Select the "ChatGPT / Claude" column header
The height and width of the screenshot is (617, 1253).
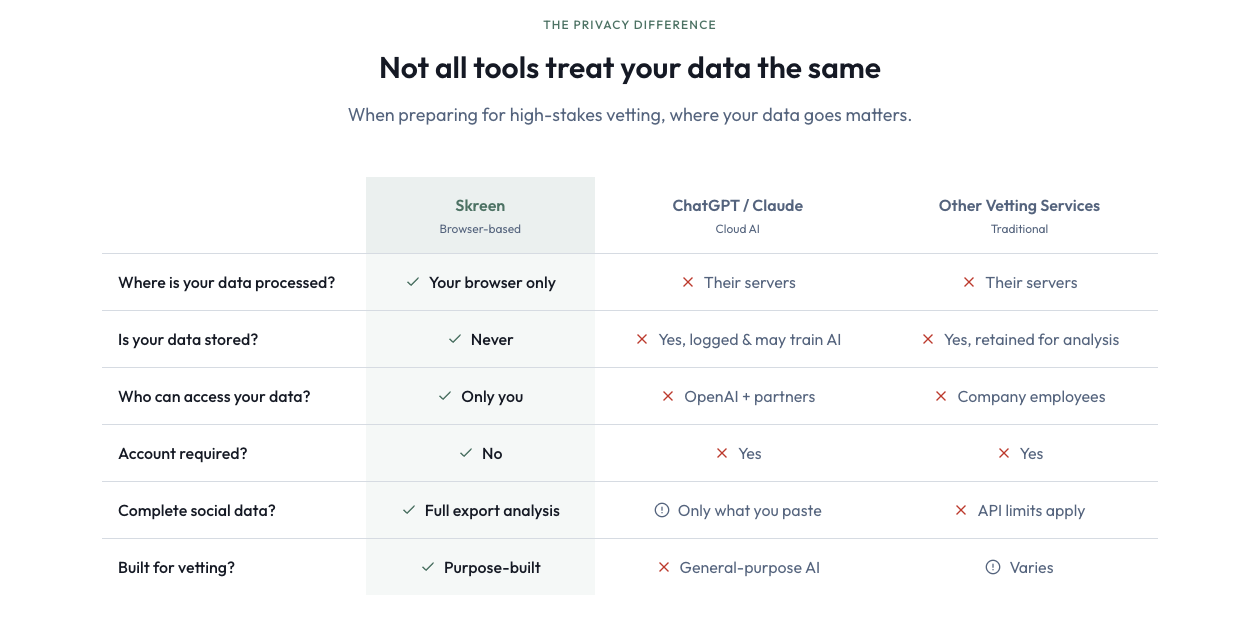737,206
